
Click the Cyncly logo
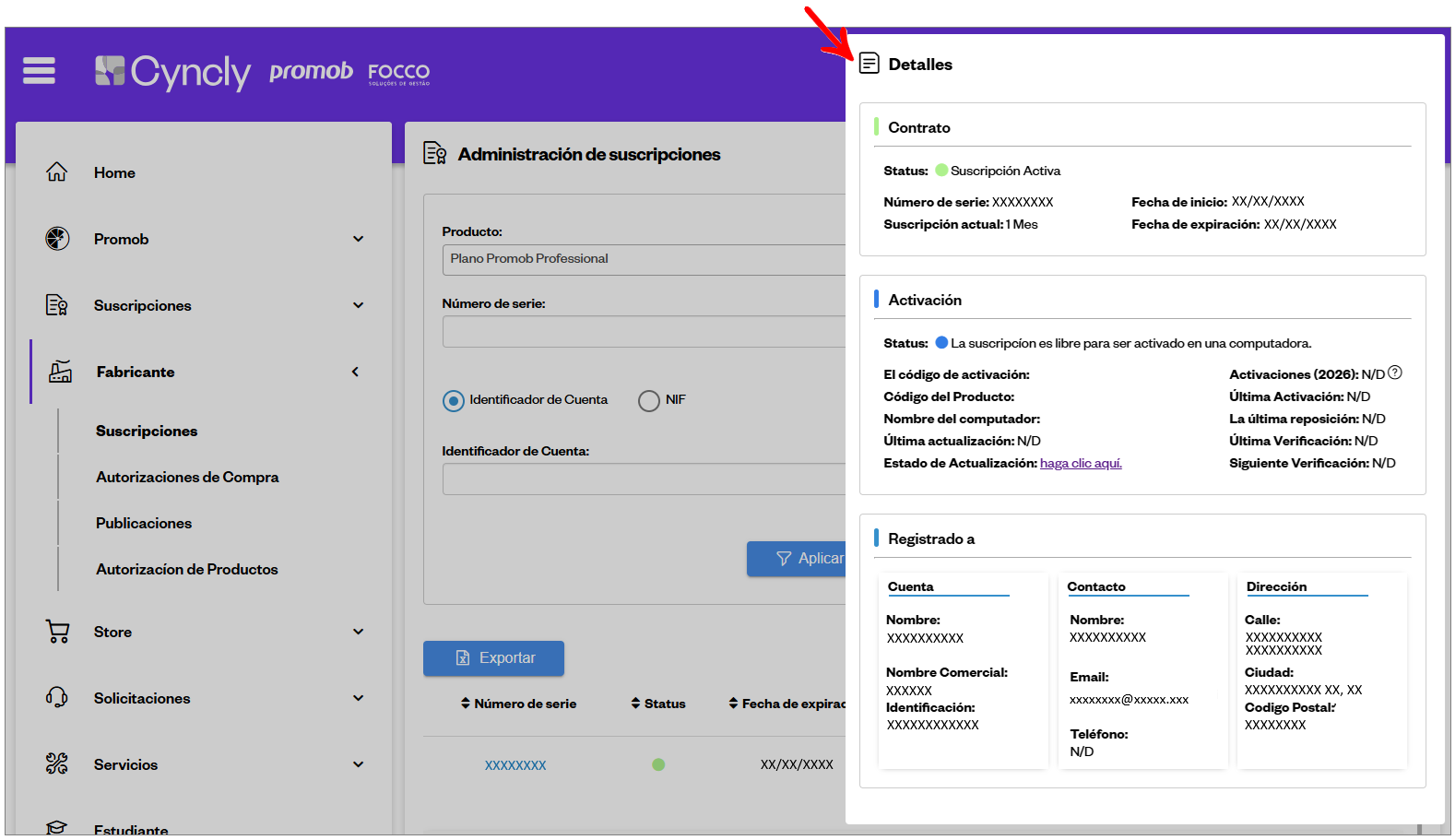click(172, 72)
